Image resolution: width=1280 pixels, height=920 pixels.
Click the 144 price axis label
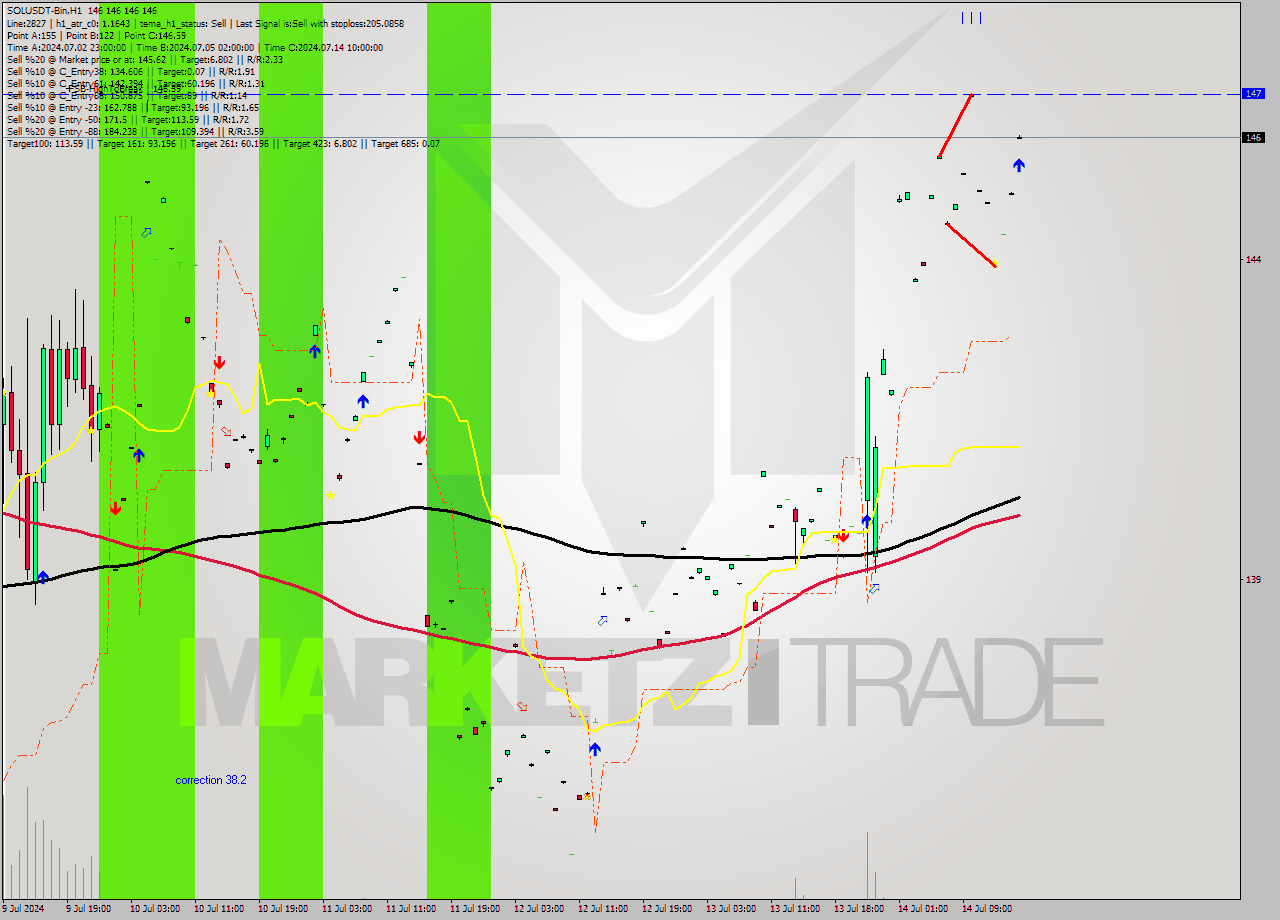[x=1253, y=259]
